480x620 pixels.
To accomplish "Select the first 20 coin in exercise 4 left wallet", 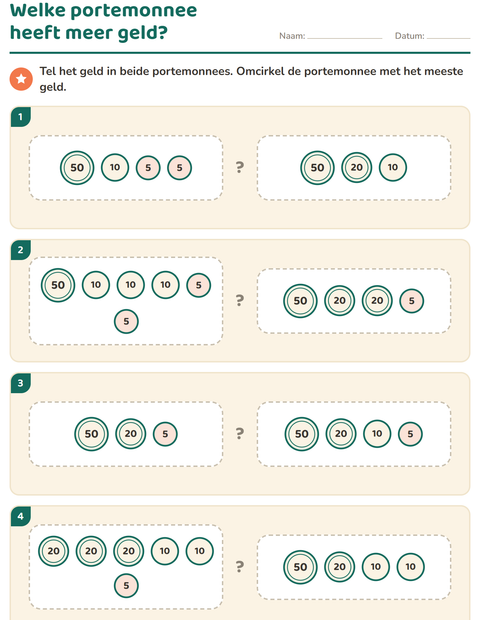I will click(x=53, y=551).
